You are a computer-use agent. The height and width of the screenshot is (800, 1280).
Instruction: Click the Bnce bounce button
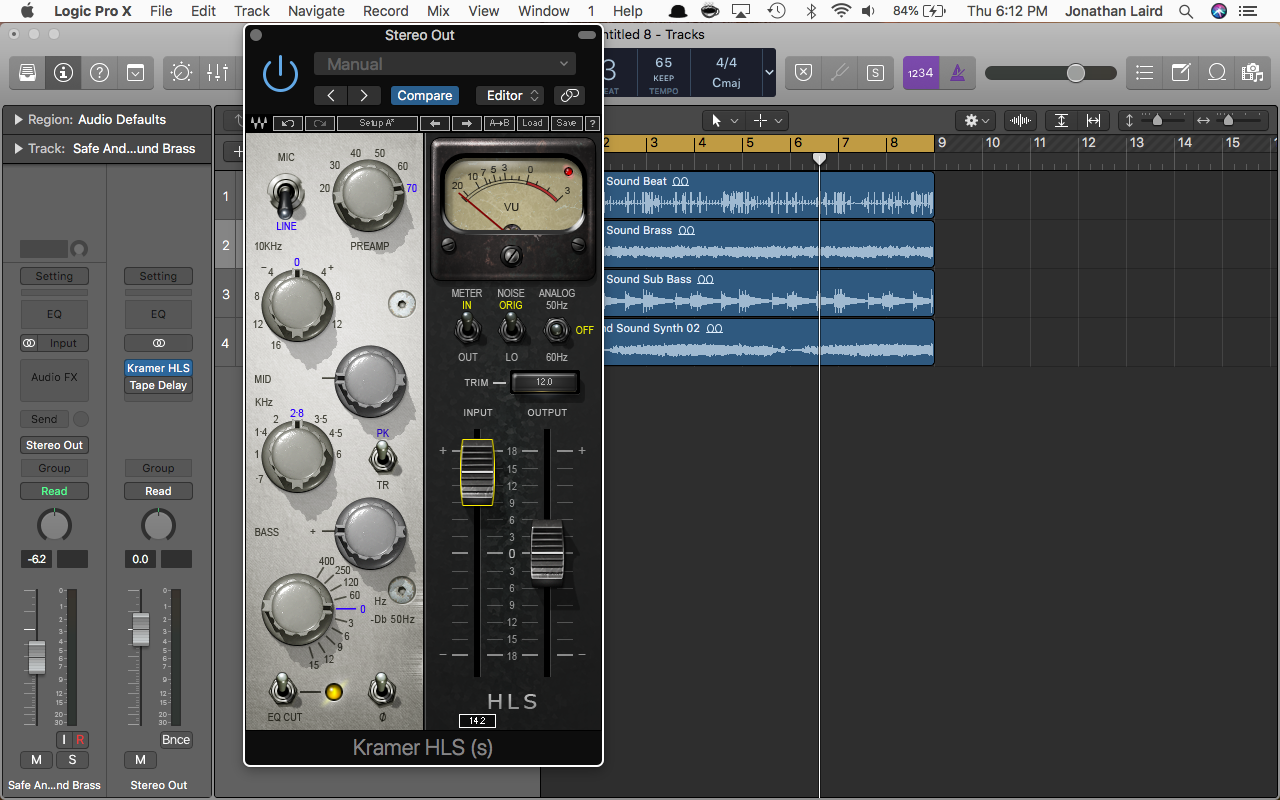coord(176,740)
